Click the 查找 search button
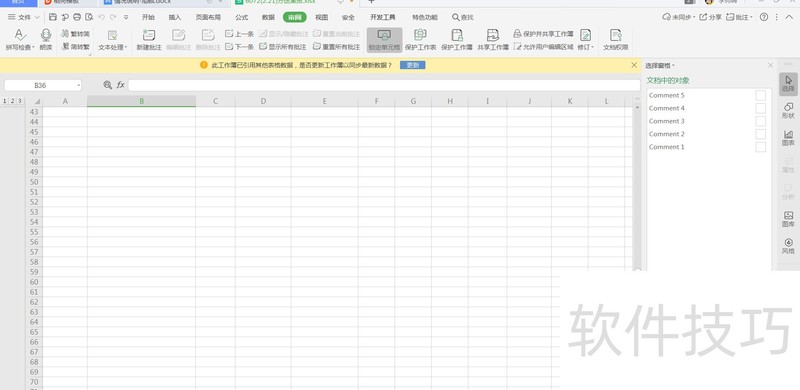This screenshot has height=390, width=800. (x=463, y=17)
